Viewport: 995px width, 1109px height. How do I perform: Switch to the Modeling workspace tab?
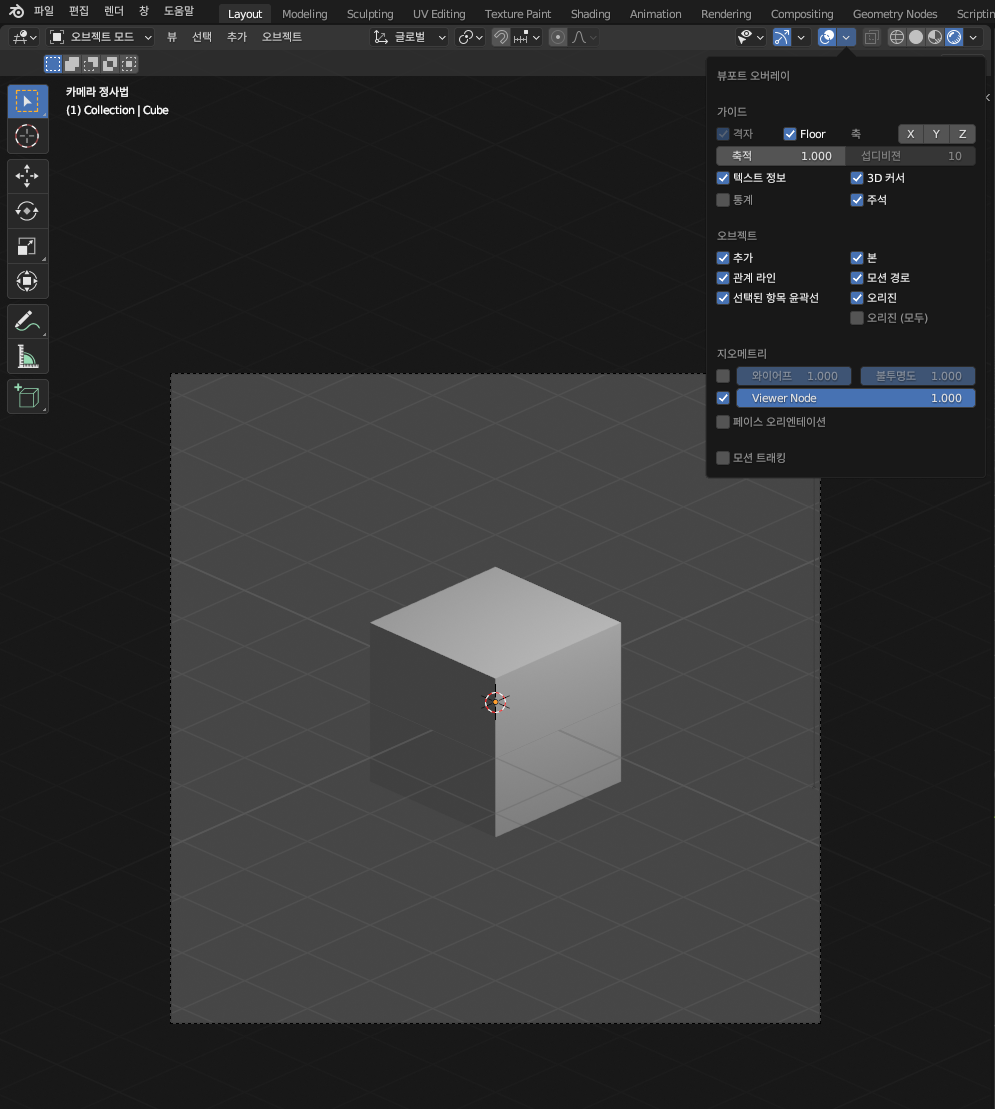[x=305, y=13]
